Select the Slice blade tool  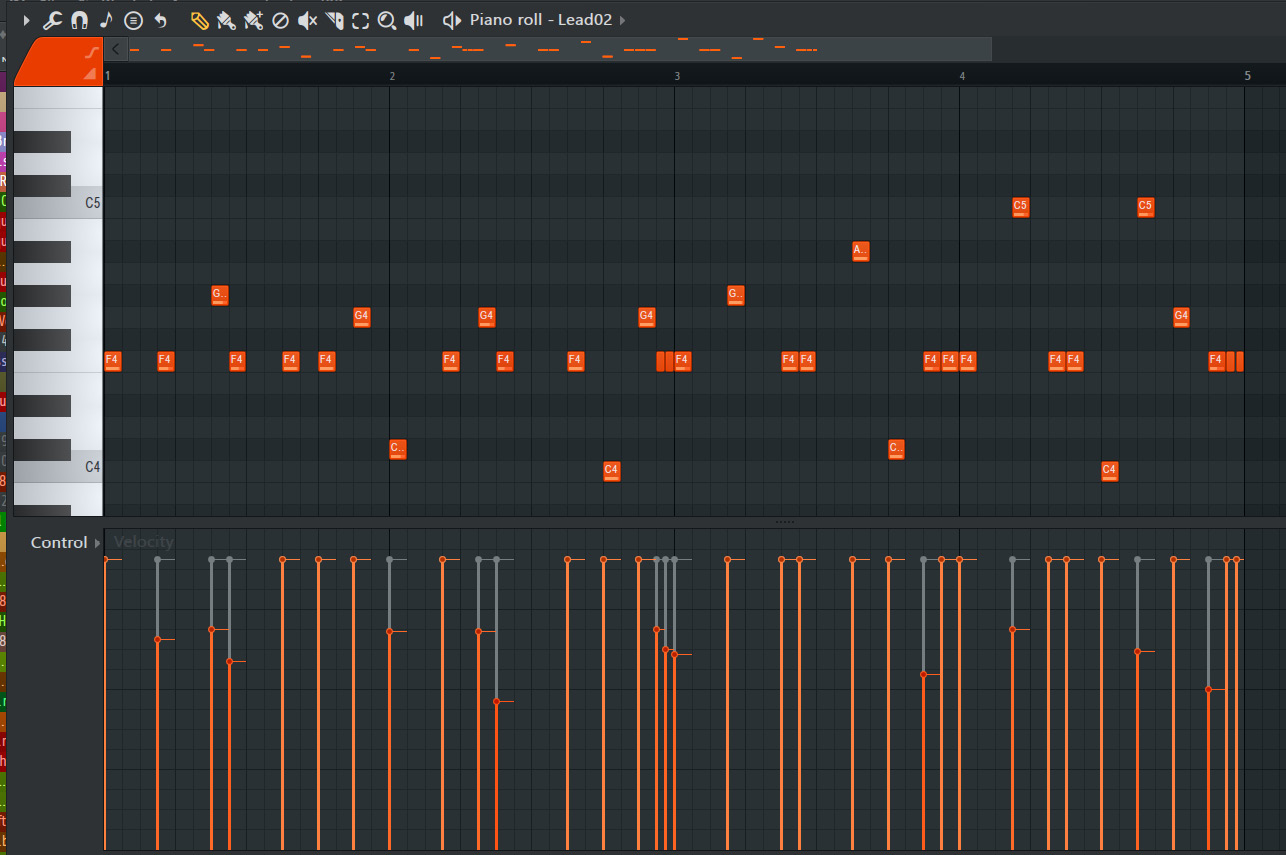pos(335,20)
